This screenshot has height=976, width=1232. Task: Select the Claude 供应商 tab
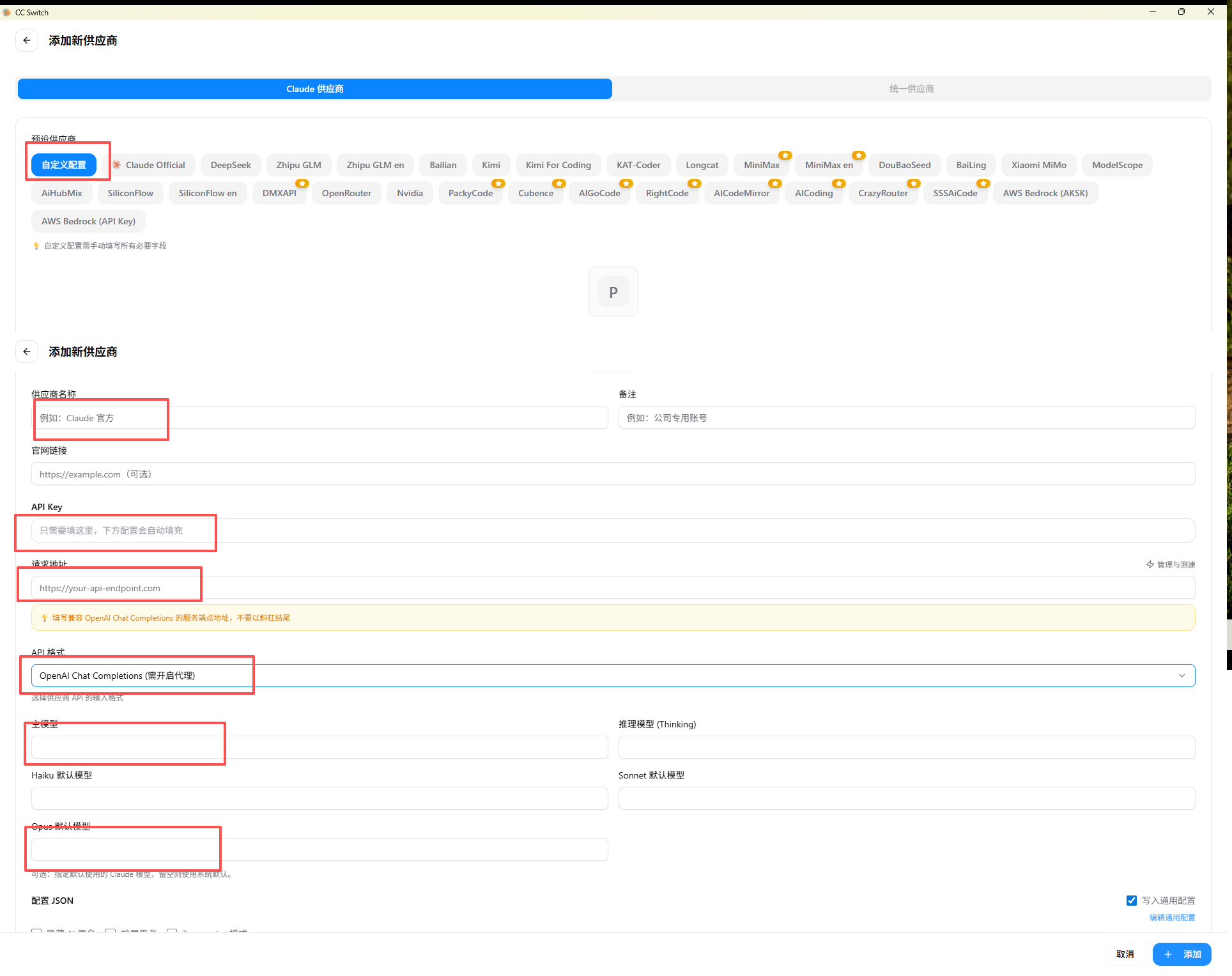[314, 89]
